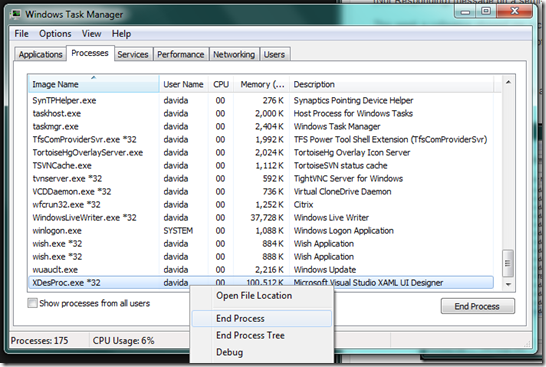Switch to the Services tab
This screenshot has height=367, width=546.
point(133,54)
